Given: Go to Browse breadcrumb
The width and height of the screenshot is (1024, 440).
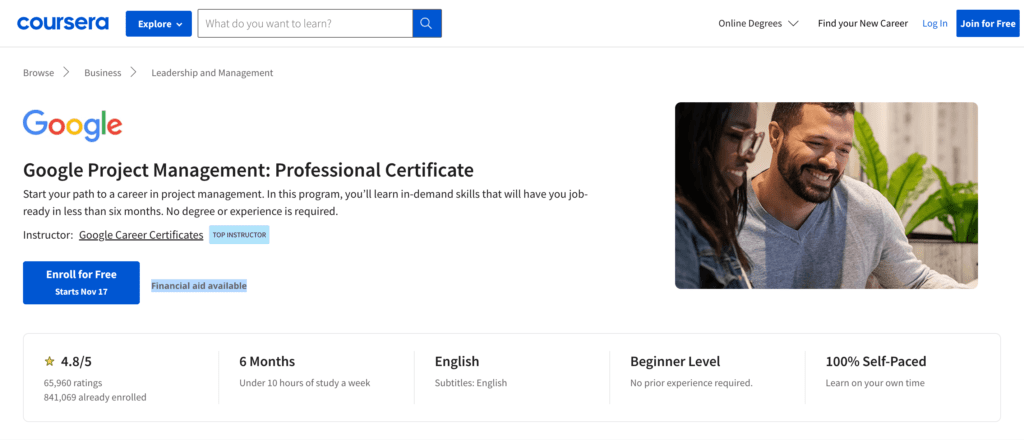Looking at the screenshot, I should click(39, 73).
